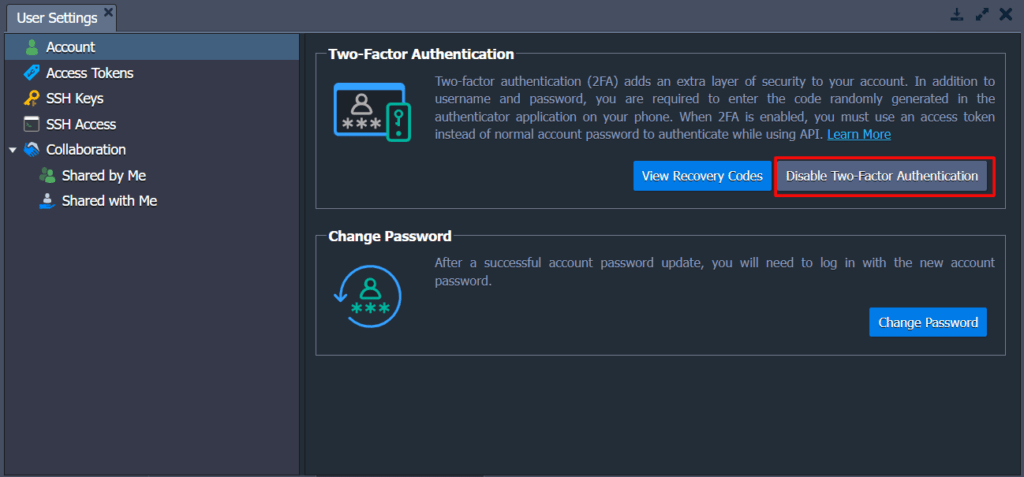
Task: Click the SSH Keys key icon
Action: click(x=31, y=99)
